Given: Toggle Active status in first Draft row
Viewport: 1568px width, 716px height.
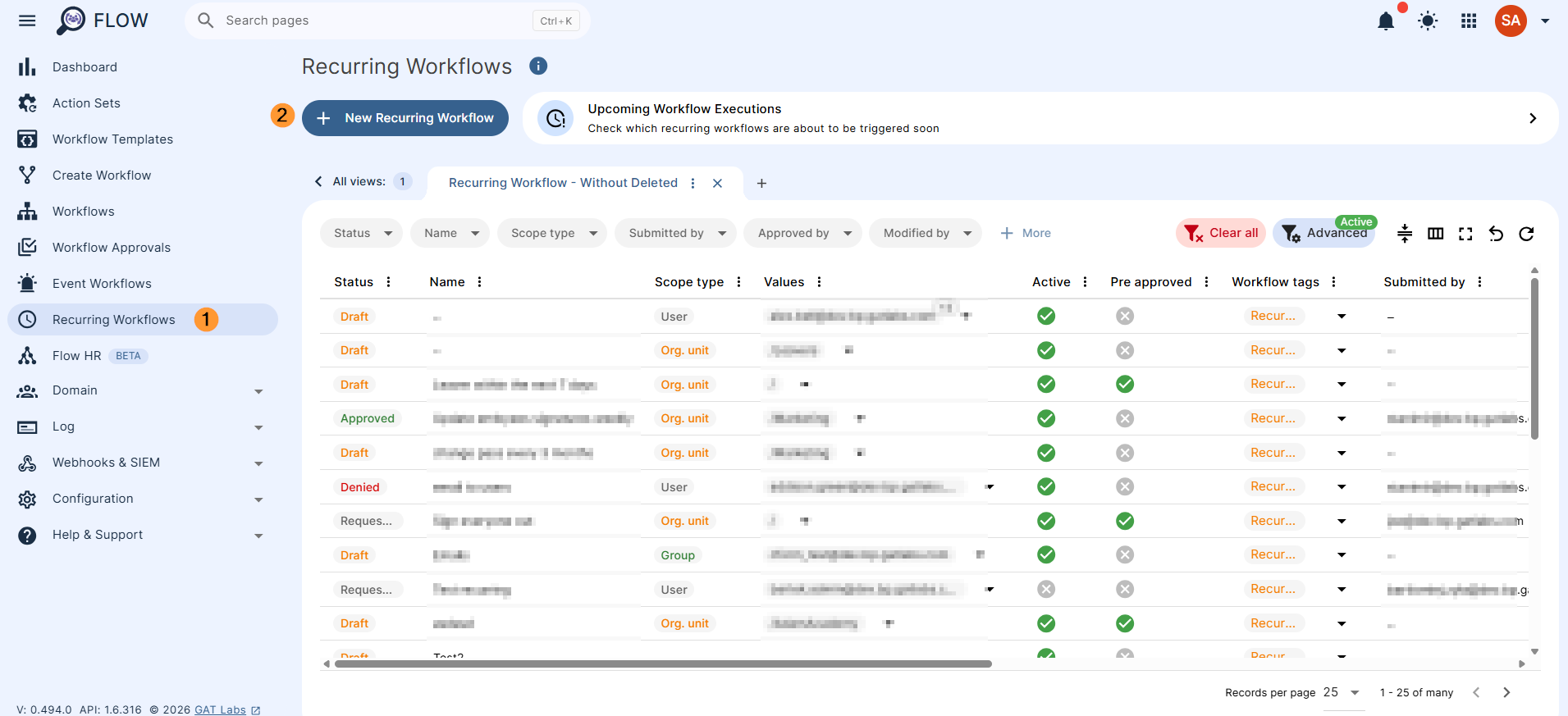Looking at the screenshot, I should click(x=1046, y=316).
